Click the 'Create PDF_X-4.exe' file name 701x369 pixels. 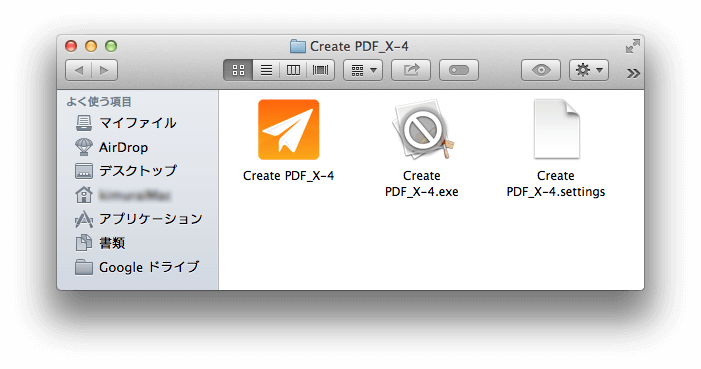(422, 184)
